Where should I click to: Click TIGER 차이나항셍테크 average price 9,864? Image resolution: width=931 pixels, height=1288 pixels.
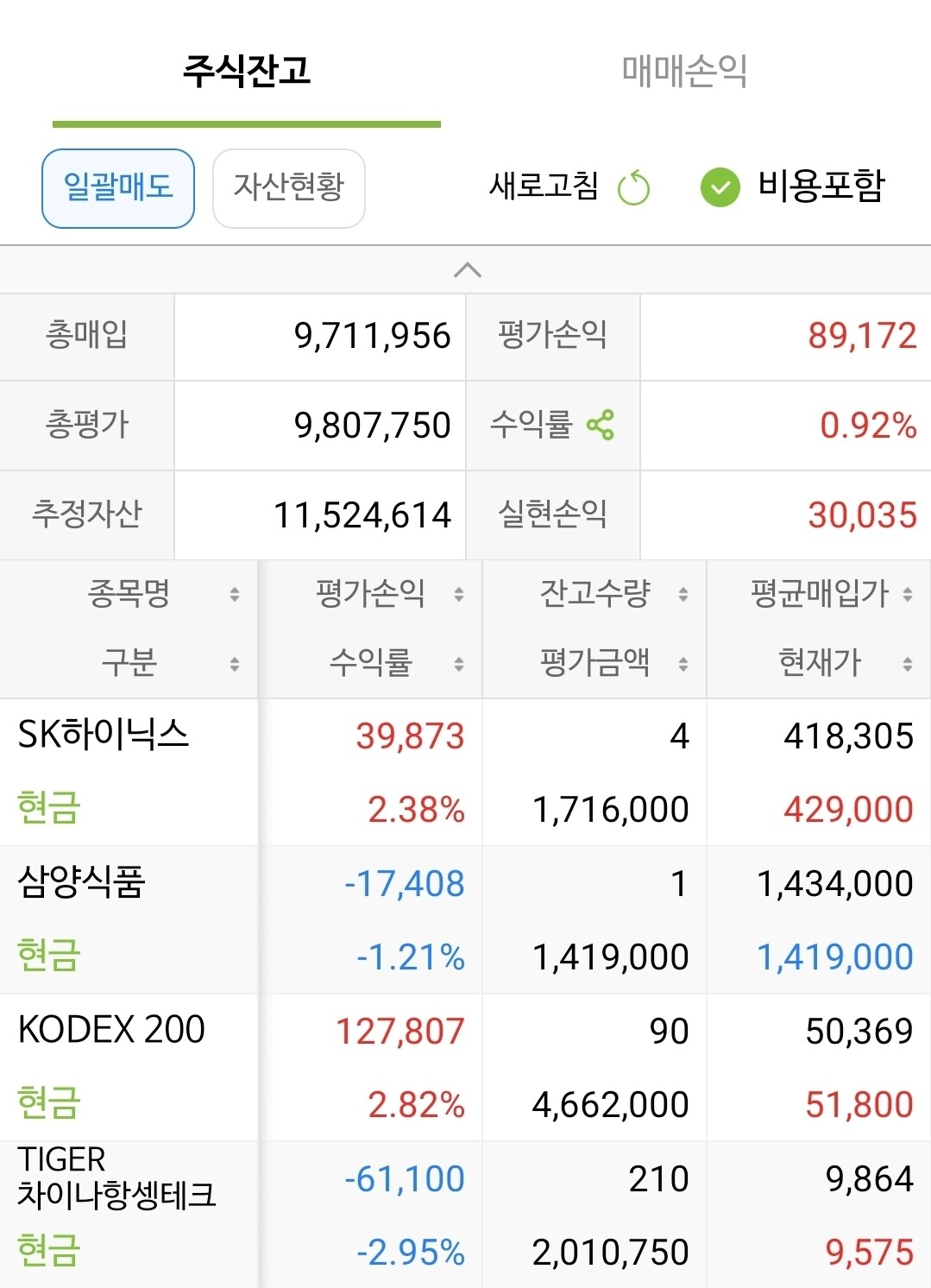coord(869,1179)
